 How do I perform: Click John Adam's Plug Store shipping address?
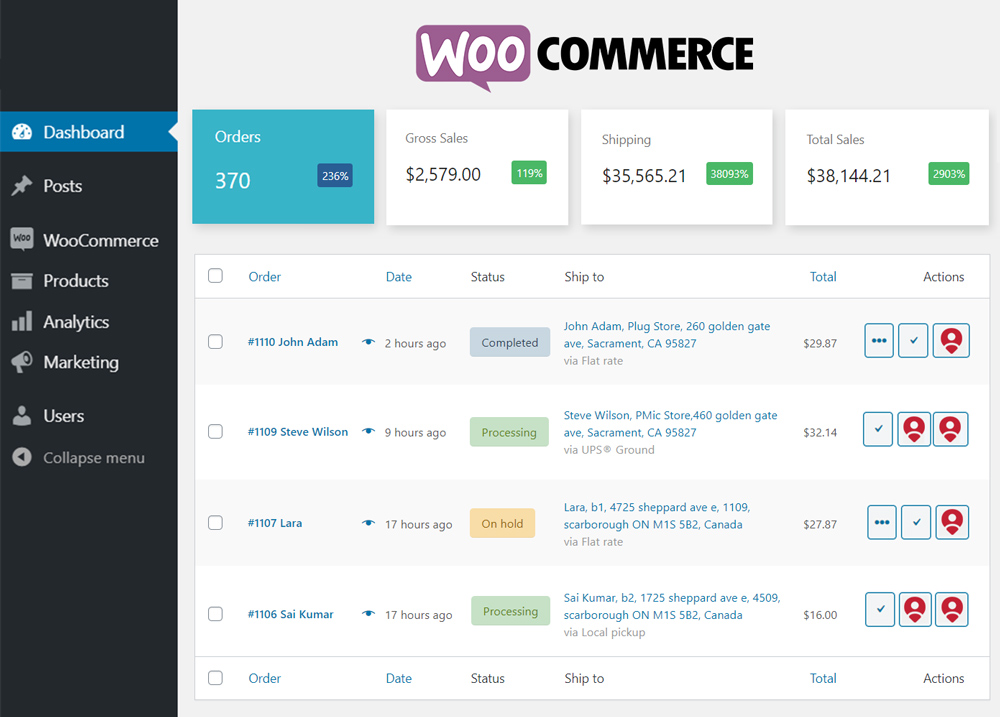coord(666,335)
